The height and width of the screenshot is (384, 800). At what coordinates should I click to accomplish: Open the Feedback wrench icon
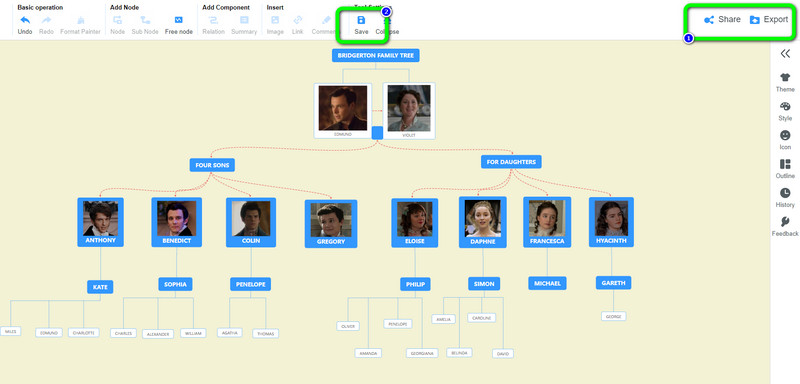pos(785,222)
